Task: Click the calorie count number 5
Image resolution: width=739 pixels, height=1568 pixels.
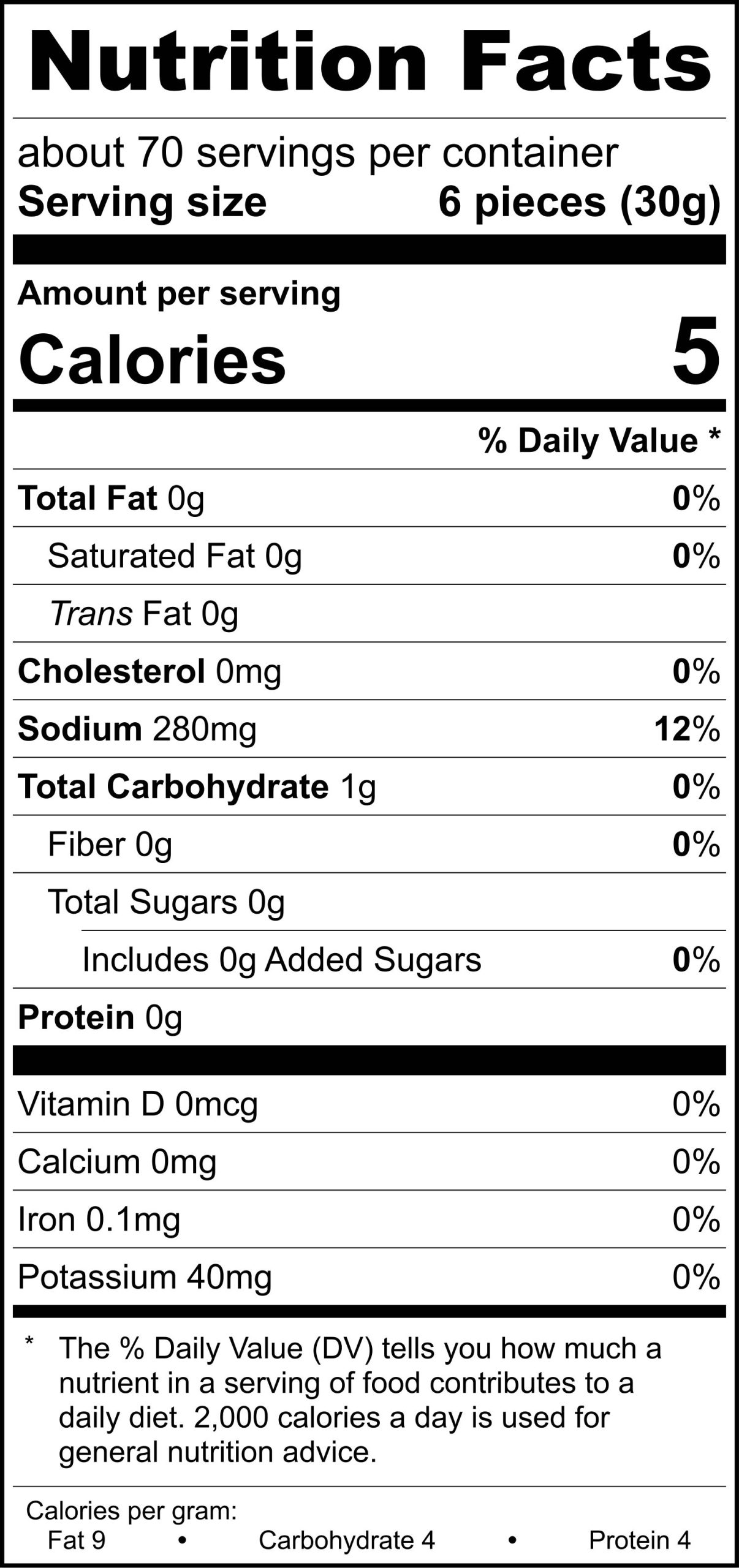Action: [695, 352]
